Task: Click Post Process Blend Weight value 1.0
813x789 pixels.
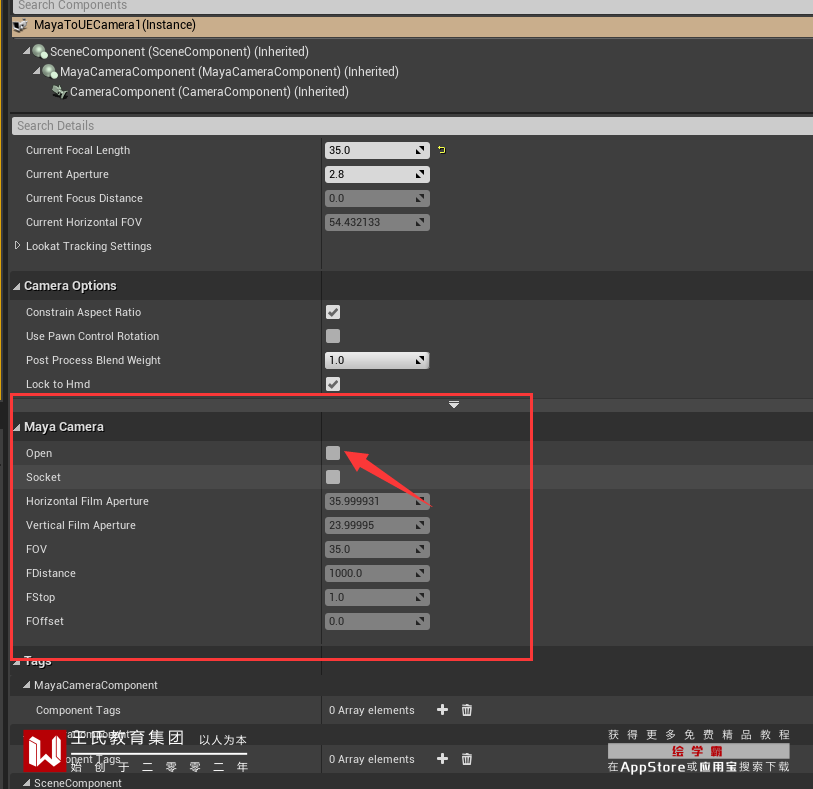Action: 377,360
